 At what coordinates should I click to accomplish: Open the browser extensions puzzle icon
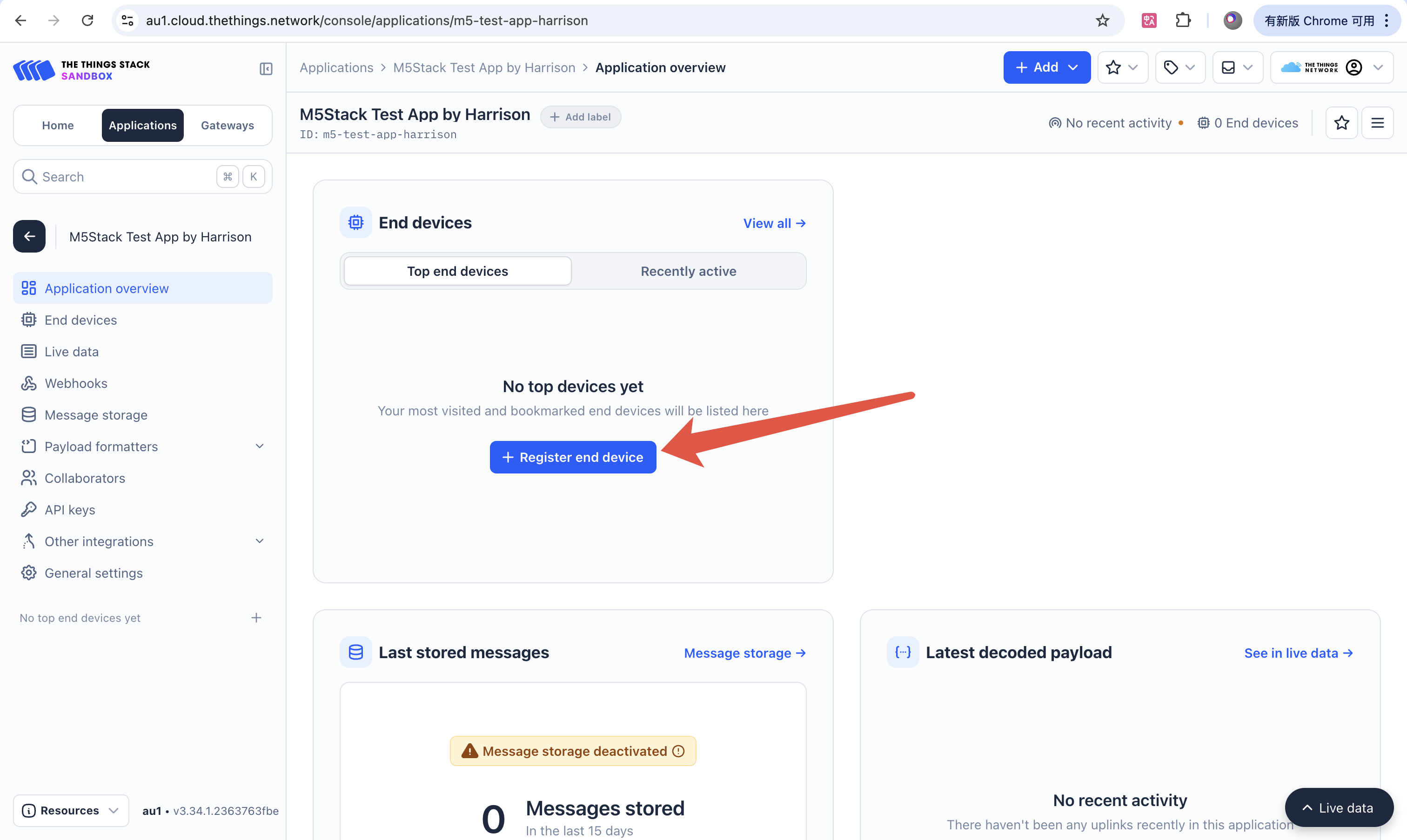point(1183,21)
